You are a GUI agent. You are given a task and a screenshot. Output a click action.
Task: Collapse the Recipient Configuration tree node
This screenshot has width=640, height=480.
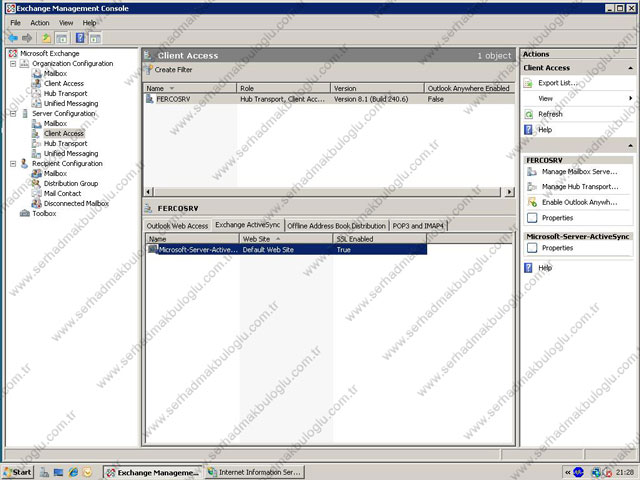(x=13, y=164)
